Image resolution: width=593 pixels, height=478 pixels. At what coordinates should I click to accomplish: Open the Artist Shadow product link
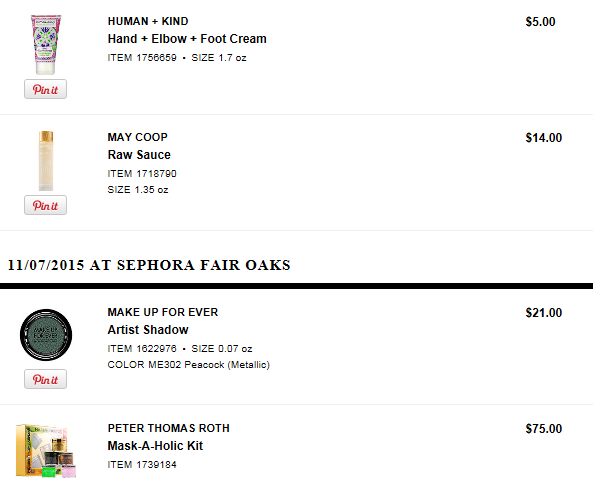148,330
